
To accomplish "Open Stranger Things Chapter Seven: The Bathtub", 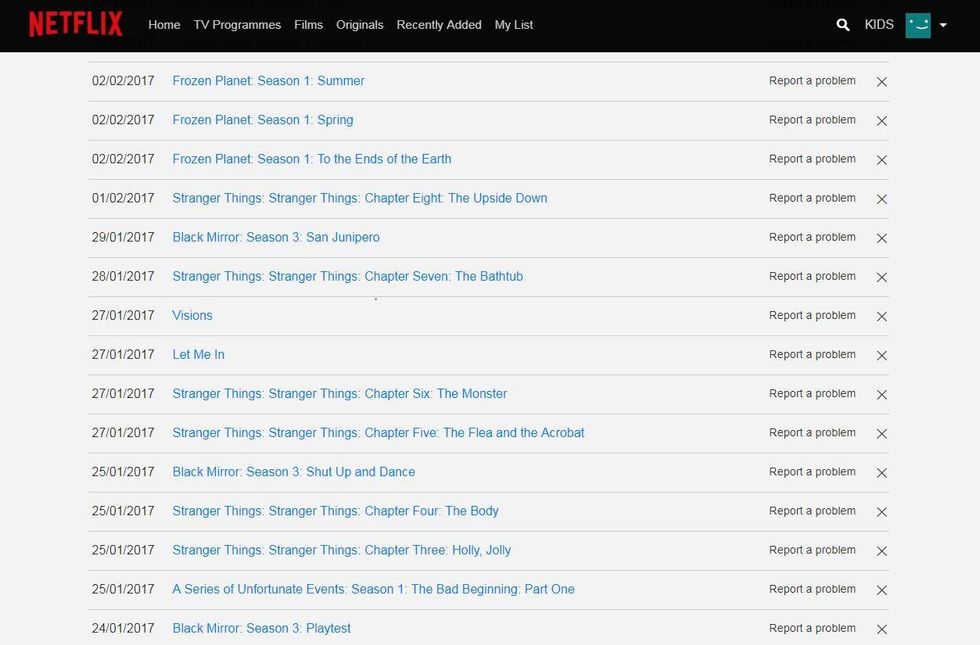I will 348,276.
